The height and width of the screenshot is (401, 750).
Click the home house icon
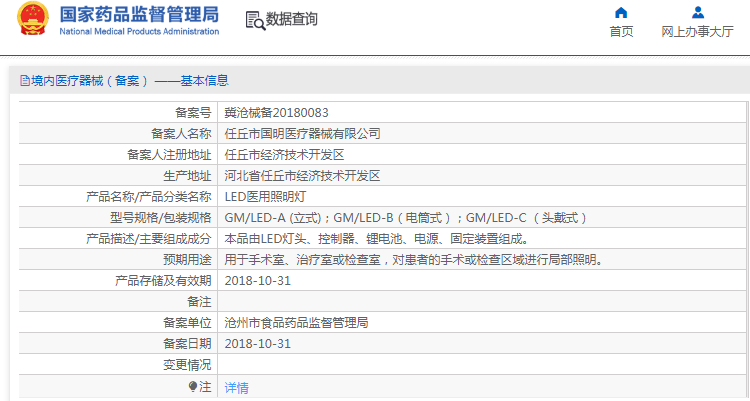621,13
